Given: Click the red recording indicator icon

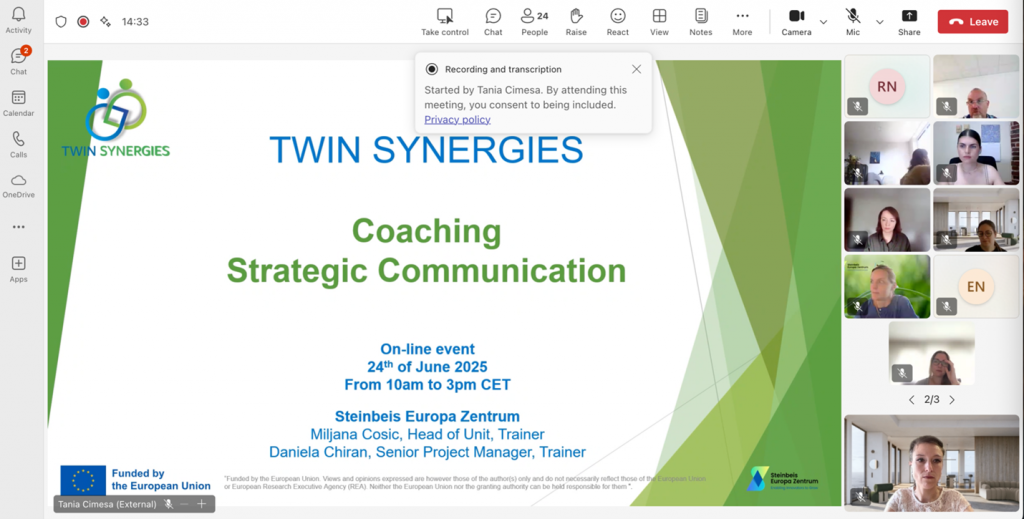Looking at the screenshot, I should (83, 22).
